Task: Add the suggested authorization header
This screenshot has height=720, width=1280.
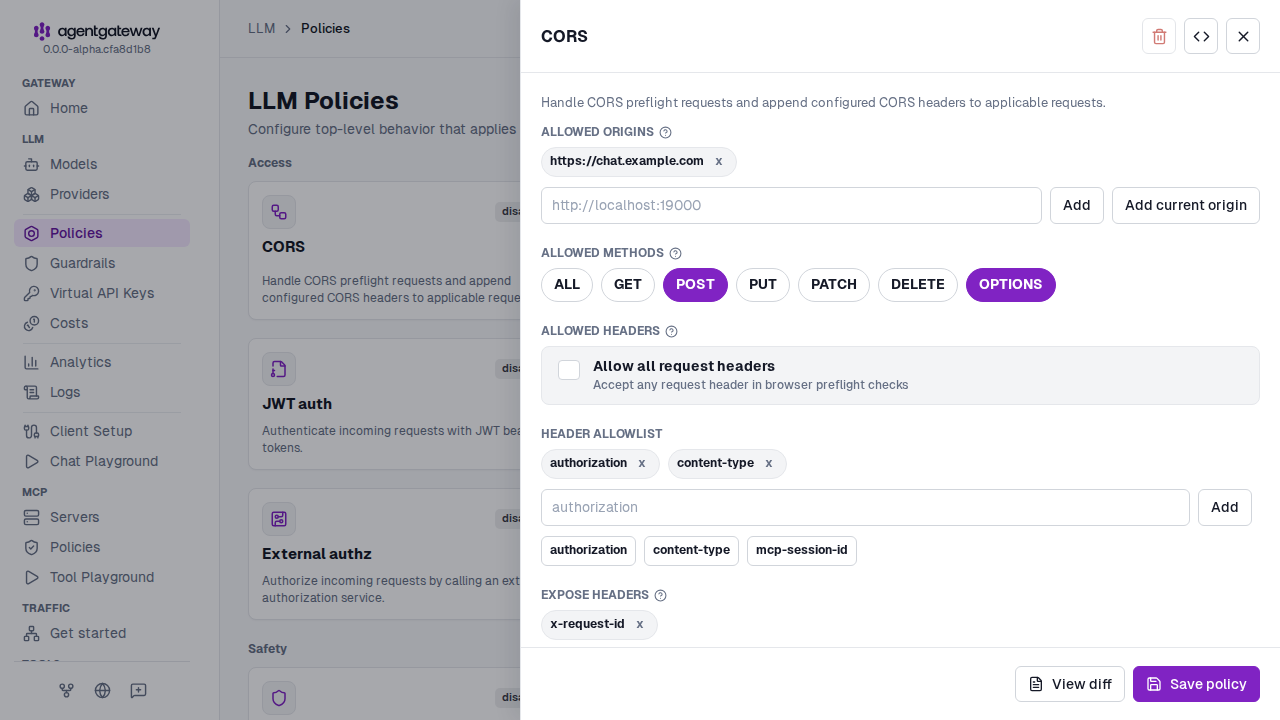Action: click(588, 550)
